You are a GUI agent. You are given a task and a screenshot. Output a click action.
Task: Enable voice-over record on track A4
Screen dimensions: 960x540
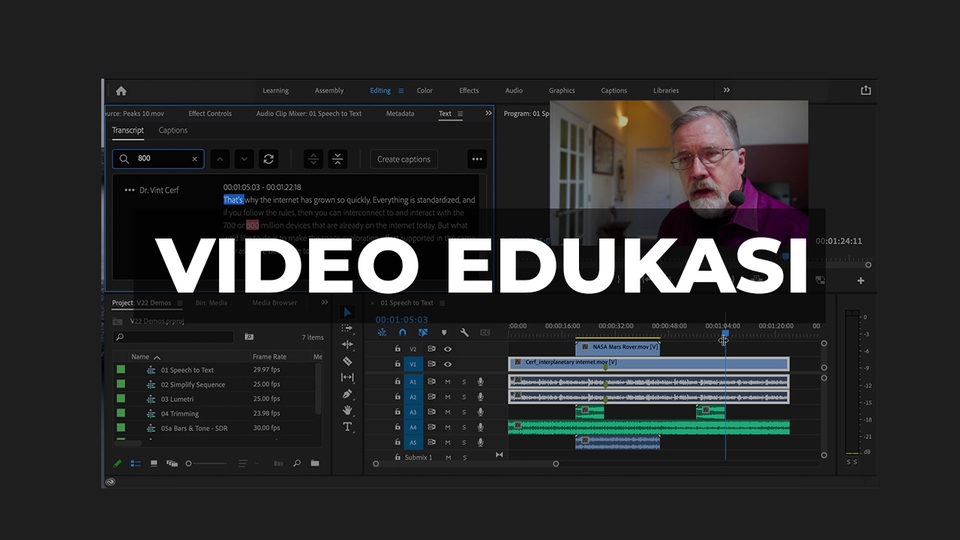481,427
